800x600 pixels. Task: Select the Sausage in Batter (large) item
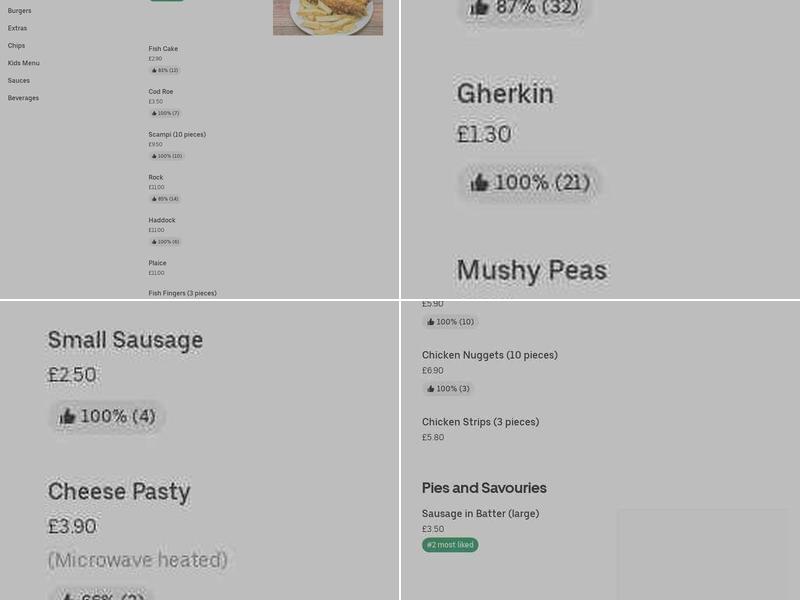480,513
